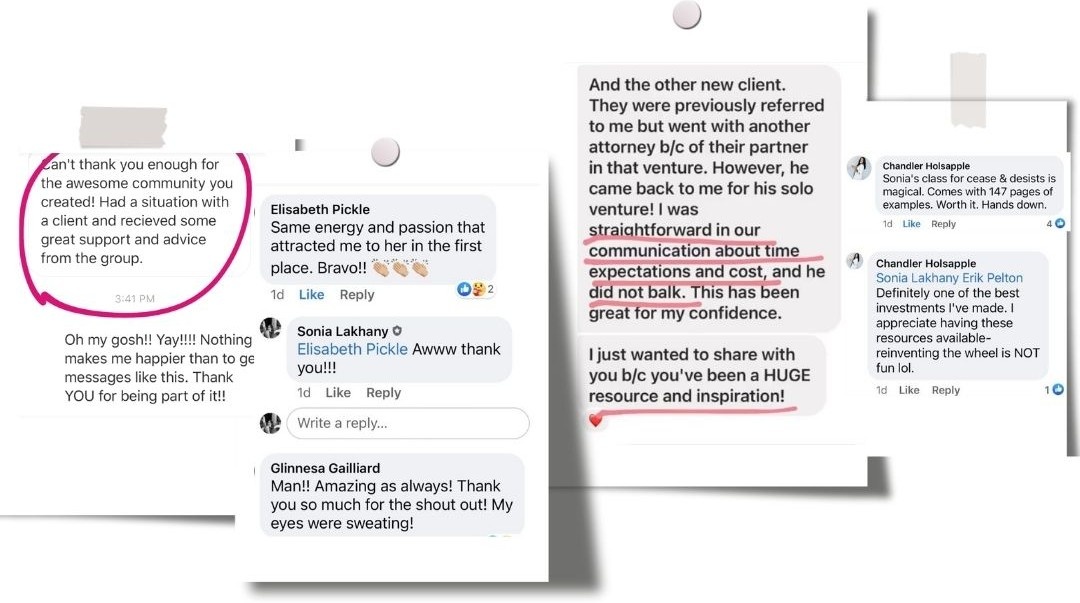This screenshot has height=603, width=1080.
Task: Click the avatar beside the Write a reply box
Action: 271,422
